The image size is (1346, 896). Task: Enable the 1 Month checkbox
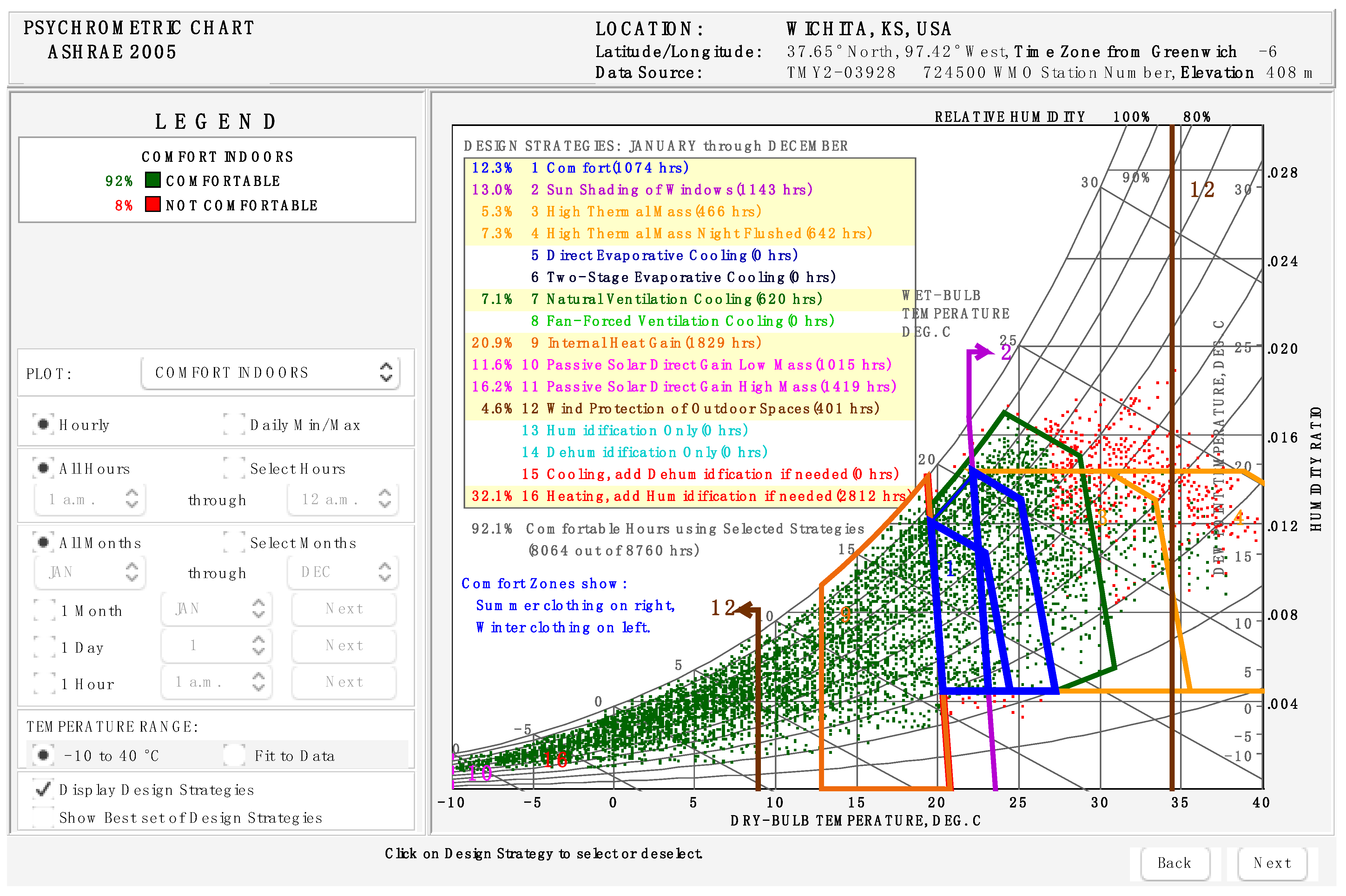(x=44, y=610)
